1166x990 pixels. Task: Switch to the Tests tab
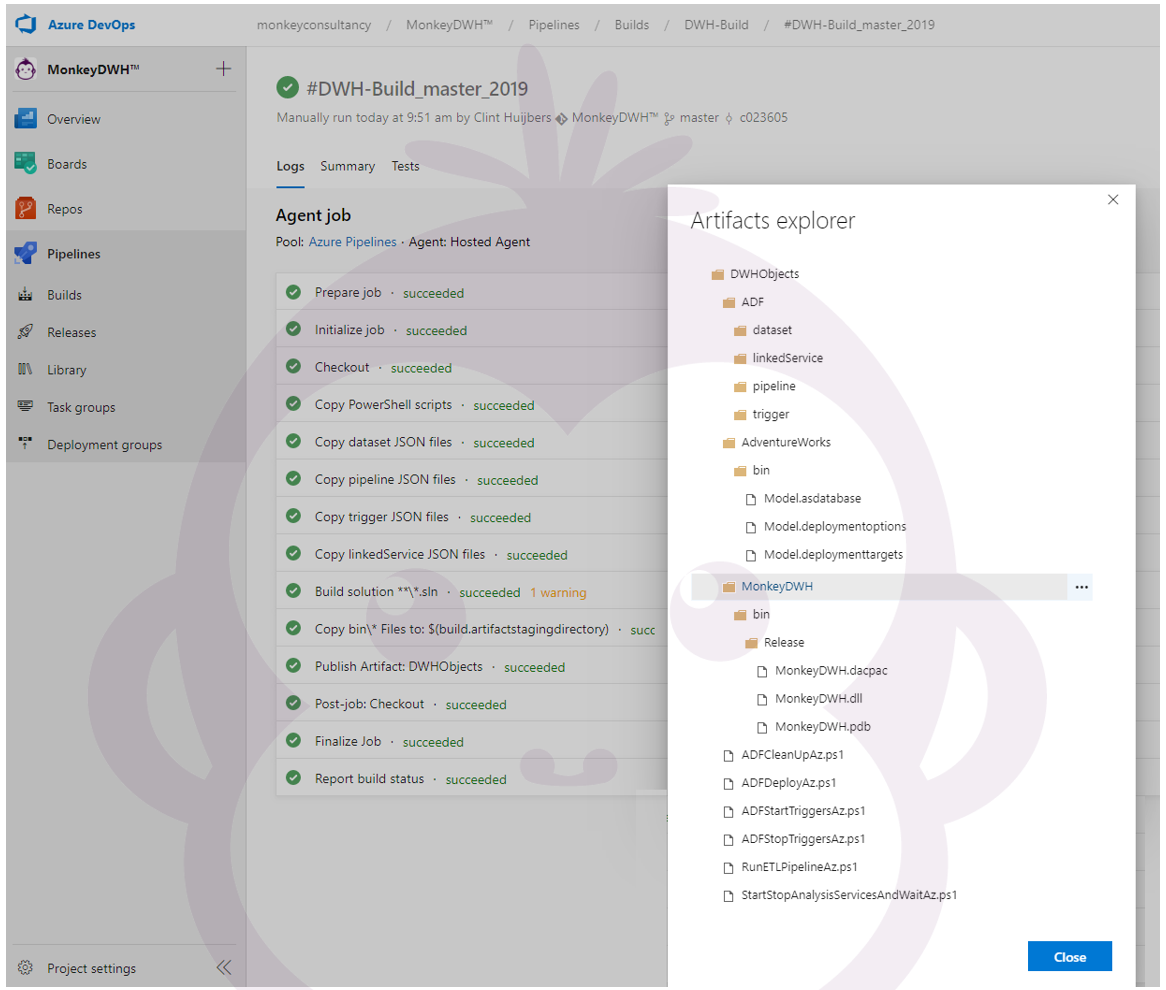405,167
